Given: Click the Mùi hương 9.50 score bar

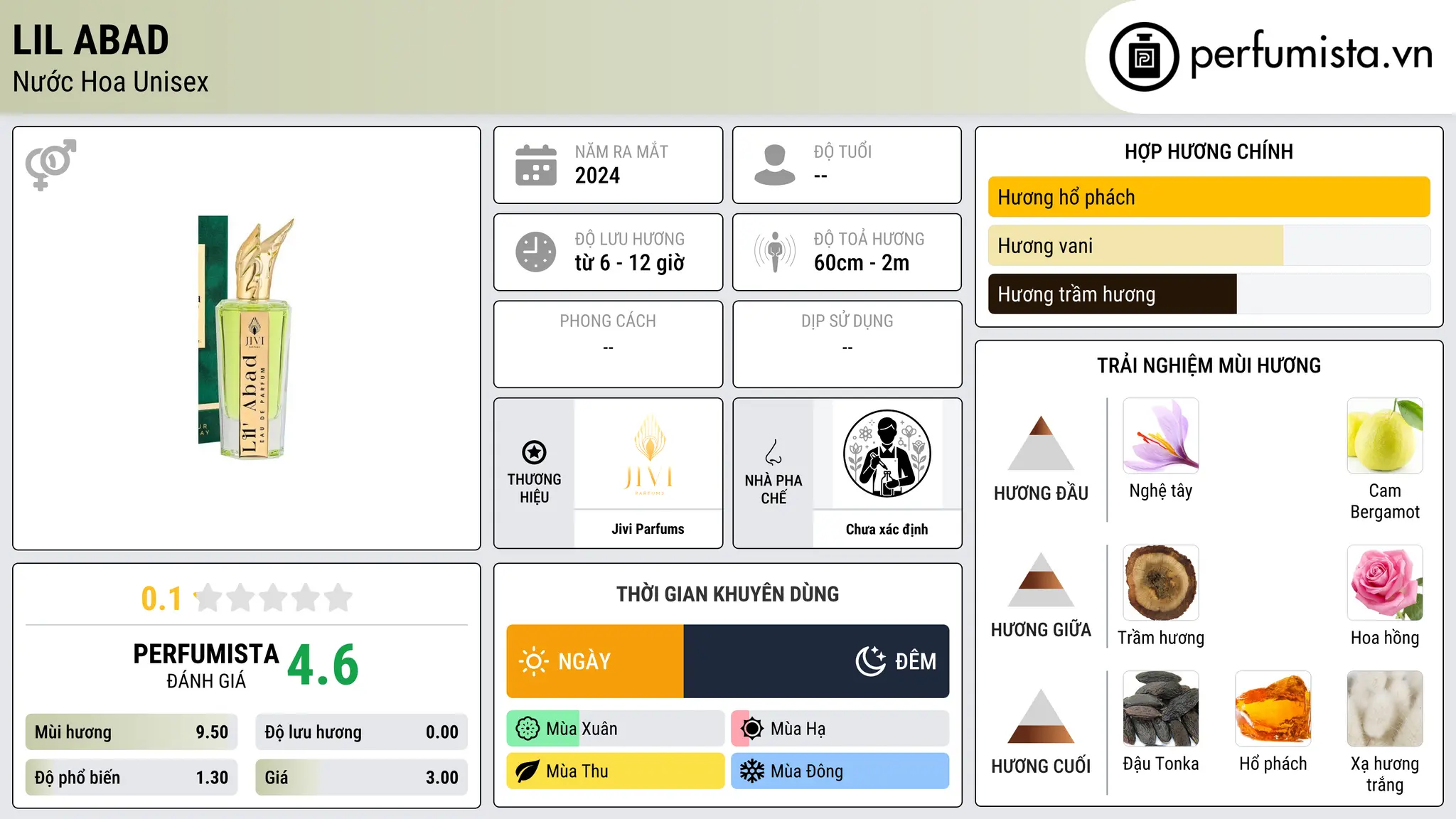Looking at the screenshot, I should pyautogui.click(x=132, y=732).
